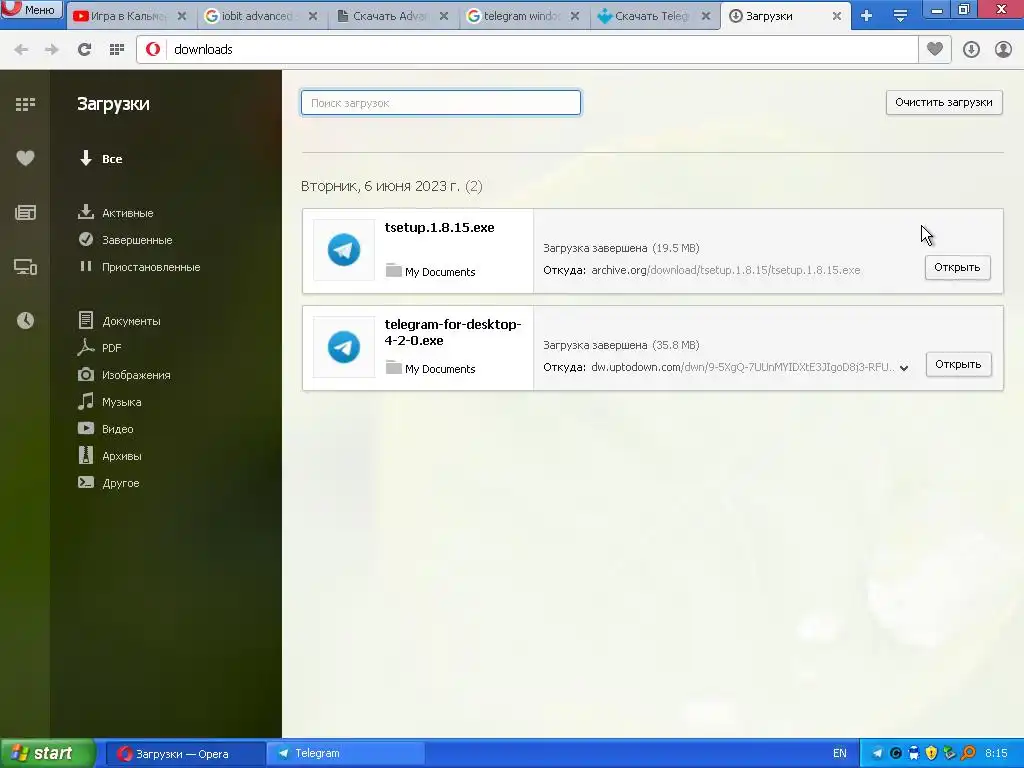Go back with the back arrow
The width and height of the screenshot is (1024, 768).
(x=21, y=49)
